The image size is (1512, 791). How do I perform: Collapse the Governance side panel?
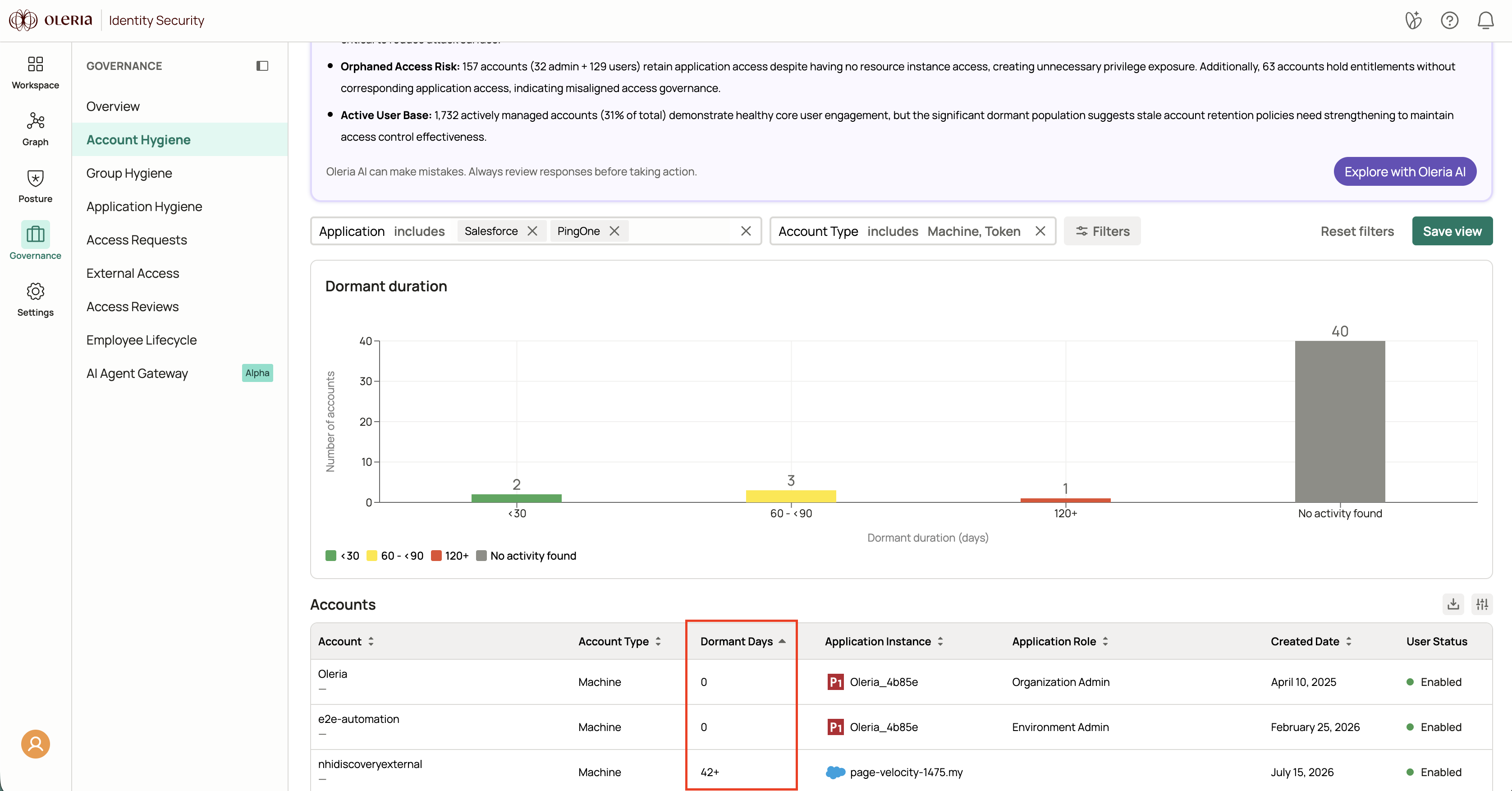(x=262, y=66)
